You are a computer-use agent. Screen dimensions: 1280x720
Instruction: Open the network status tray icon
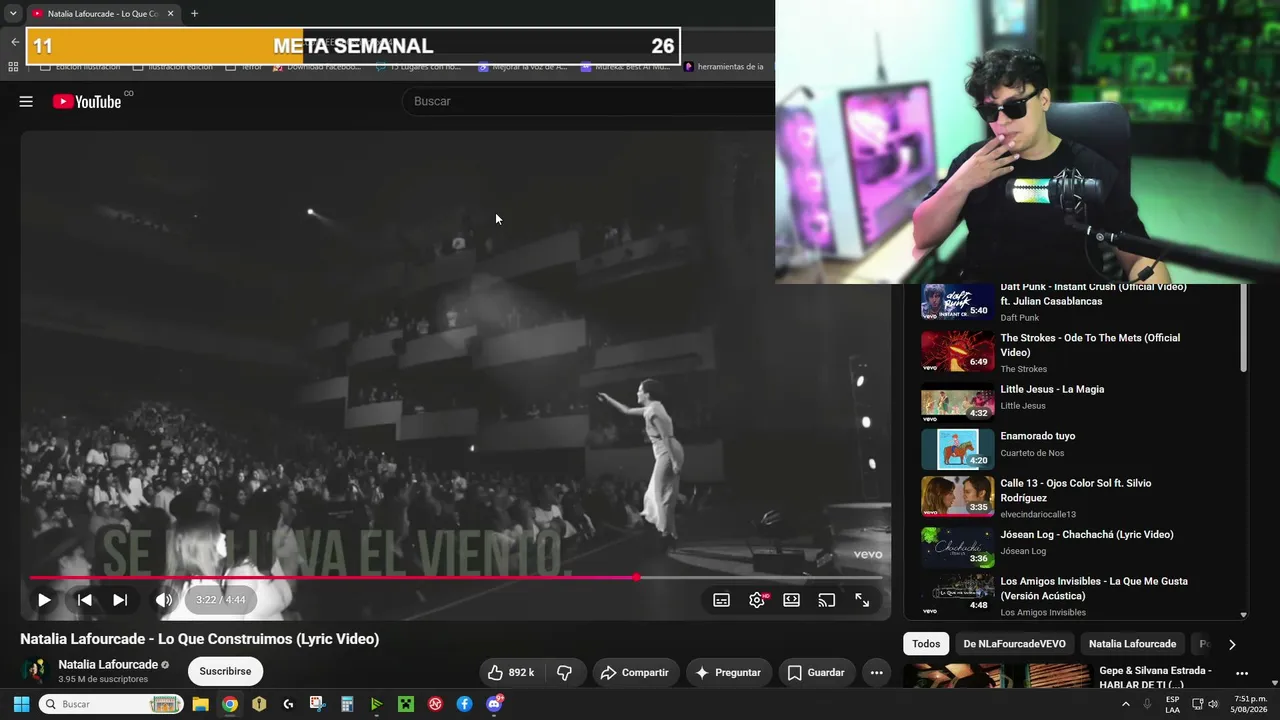pos(1197,704)
